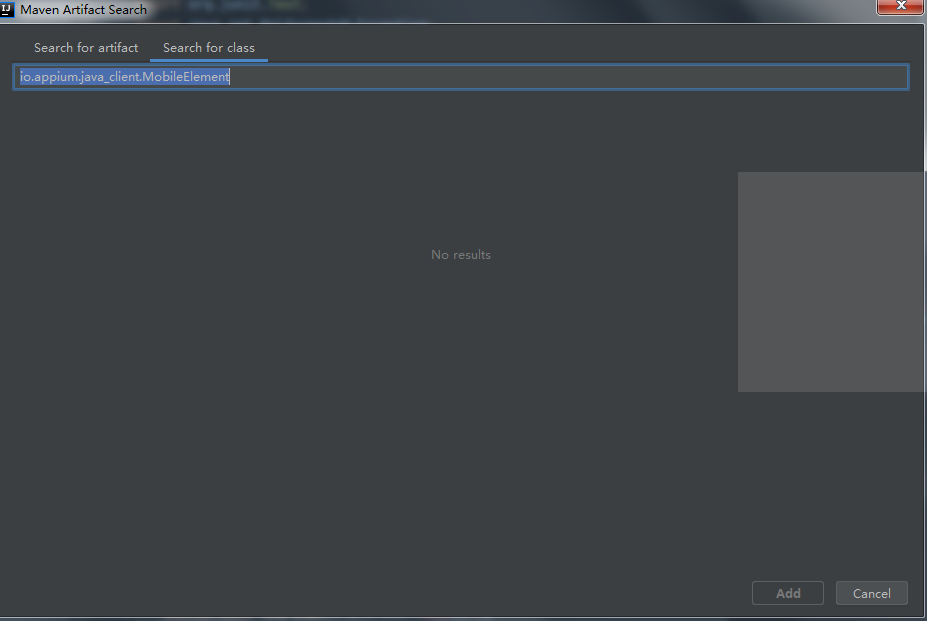Click the Maven Artifact Search title text
927x621 pixels.
pyautogui.click(x=84, y=9)
